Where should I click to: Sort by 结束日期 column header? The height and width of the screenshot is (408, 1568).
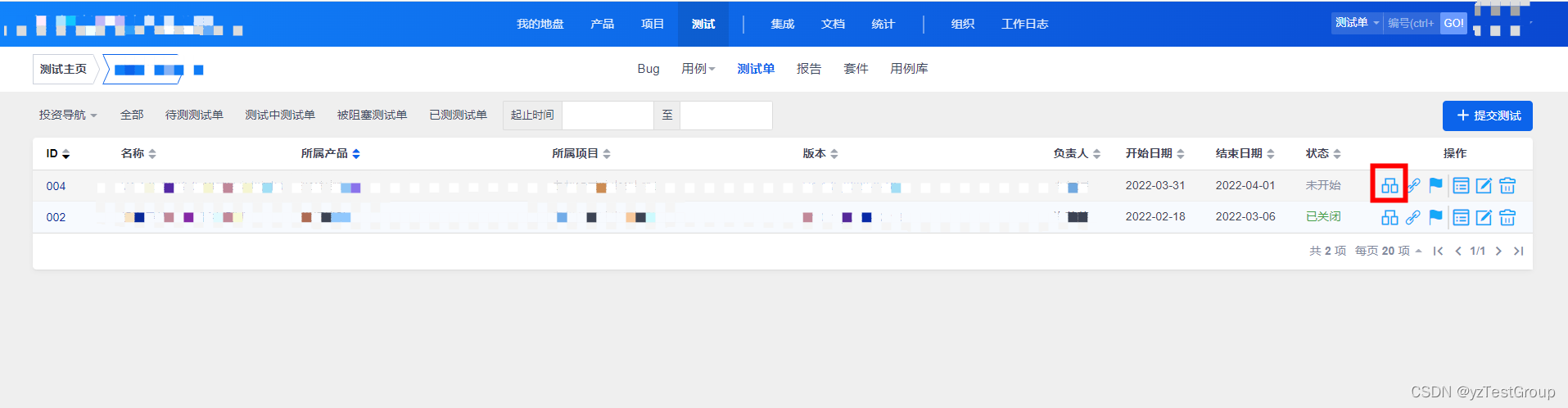pyautogui.click(x=1245, y=153)
